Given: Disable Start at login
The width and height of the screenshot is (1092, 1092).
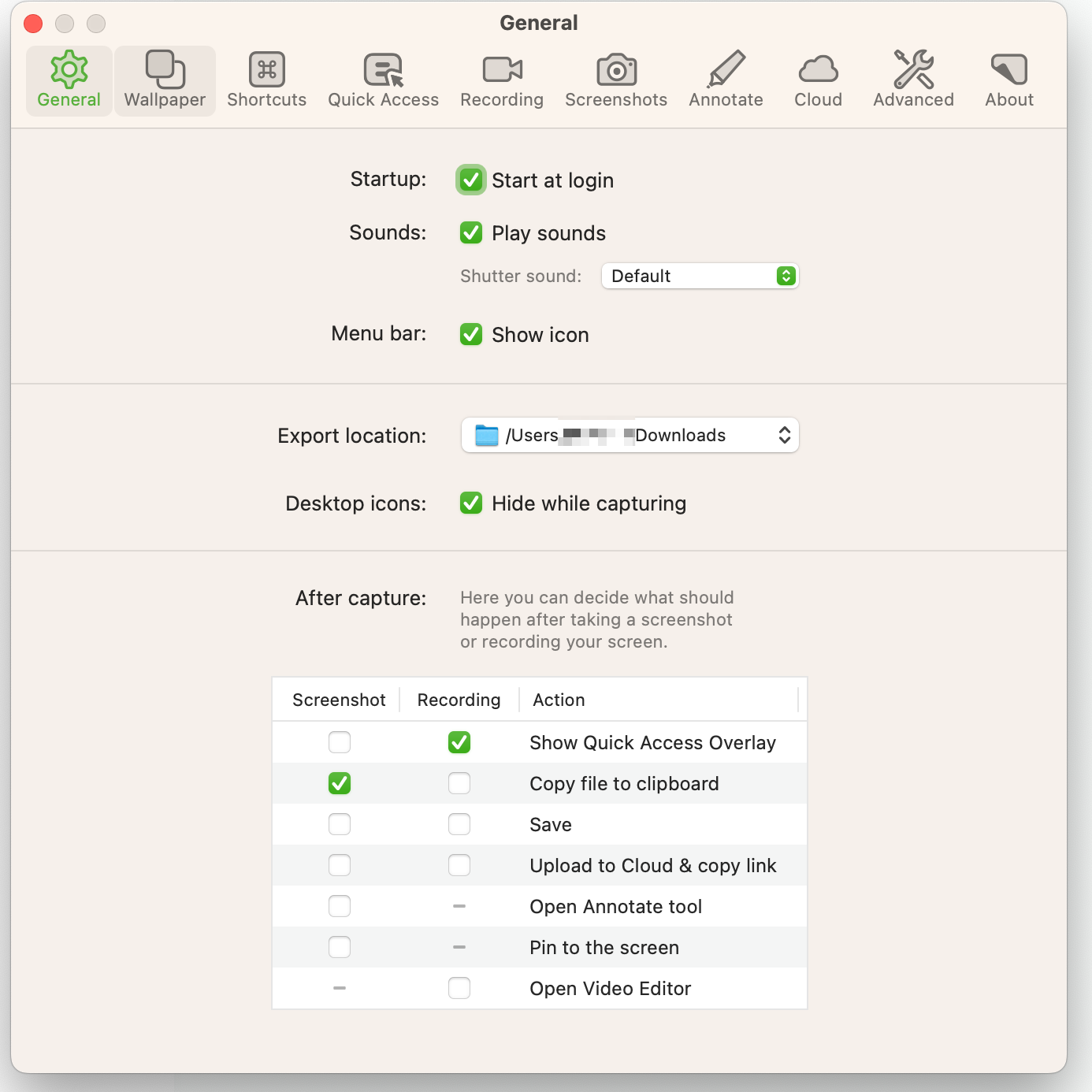Looking at the screenshot, I should tap(471, 180).
